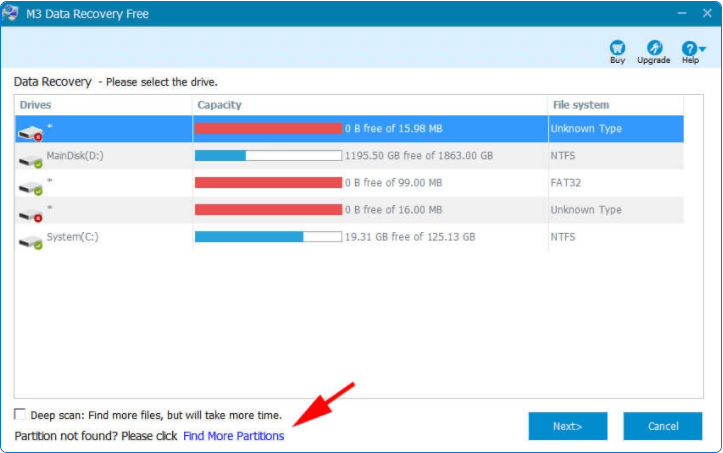The width and height of the screenshot is (723, 453).
Task: Click the FAT32 file system cell
Action: 565,183
